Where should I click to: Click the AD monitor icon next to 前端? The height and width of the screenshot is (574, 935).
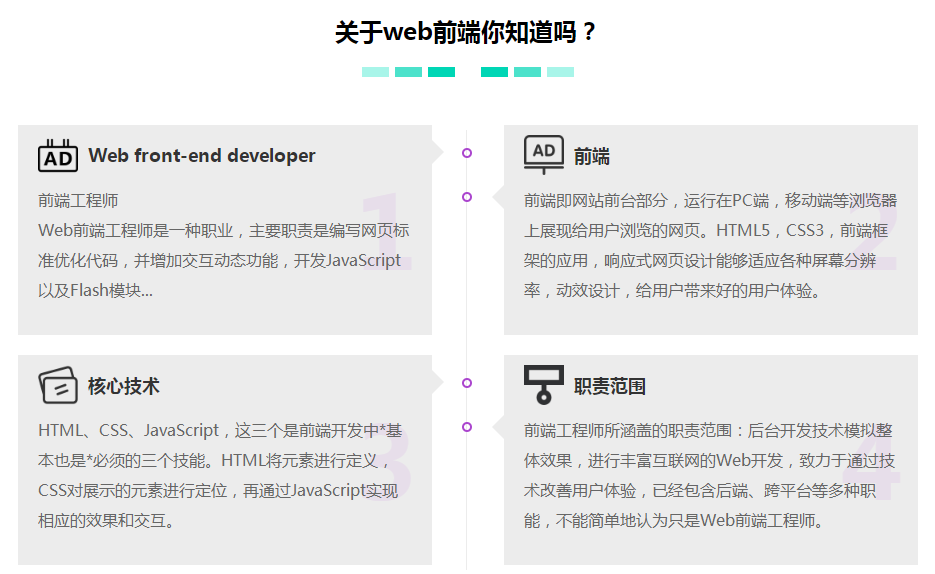coord(544,155)
